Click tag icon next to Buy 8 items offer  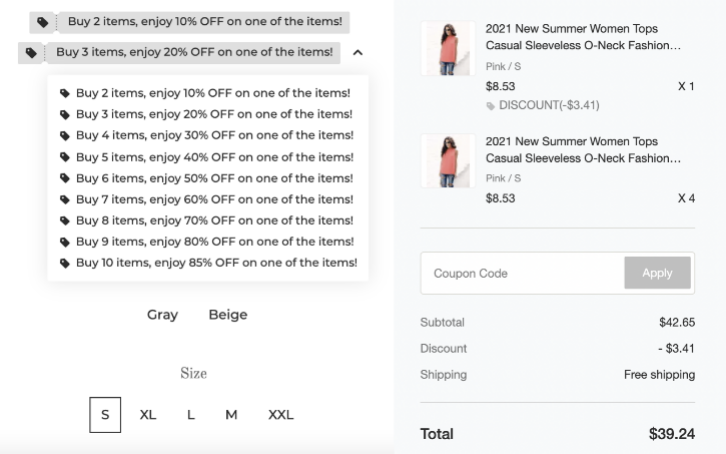click(65, 221)
